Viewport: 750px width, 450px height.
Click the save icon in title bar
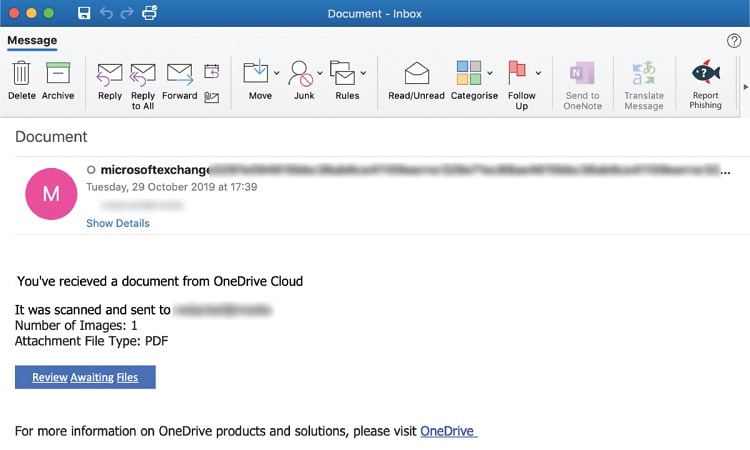(x=84, y=13)
